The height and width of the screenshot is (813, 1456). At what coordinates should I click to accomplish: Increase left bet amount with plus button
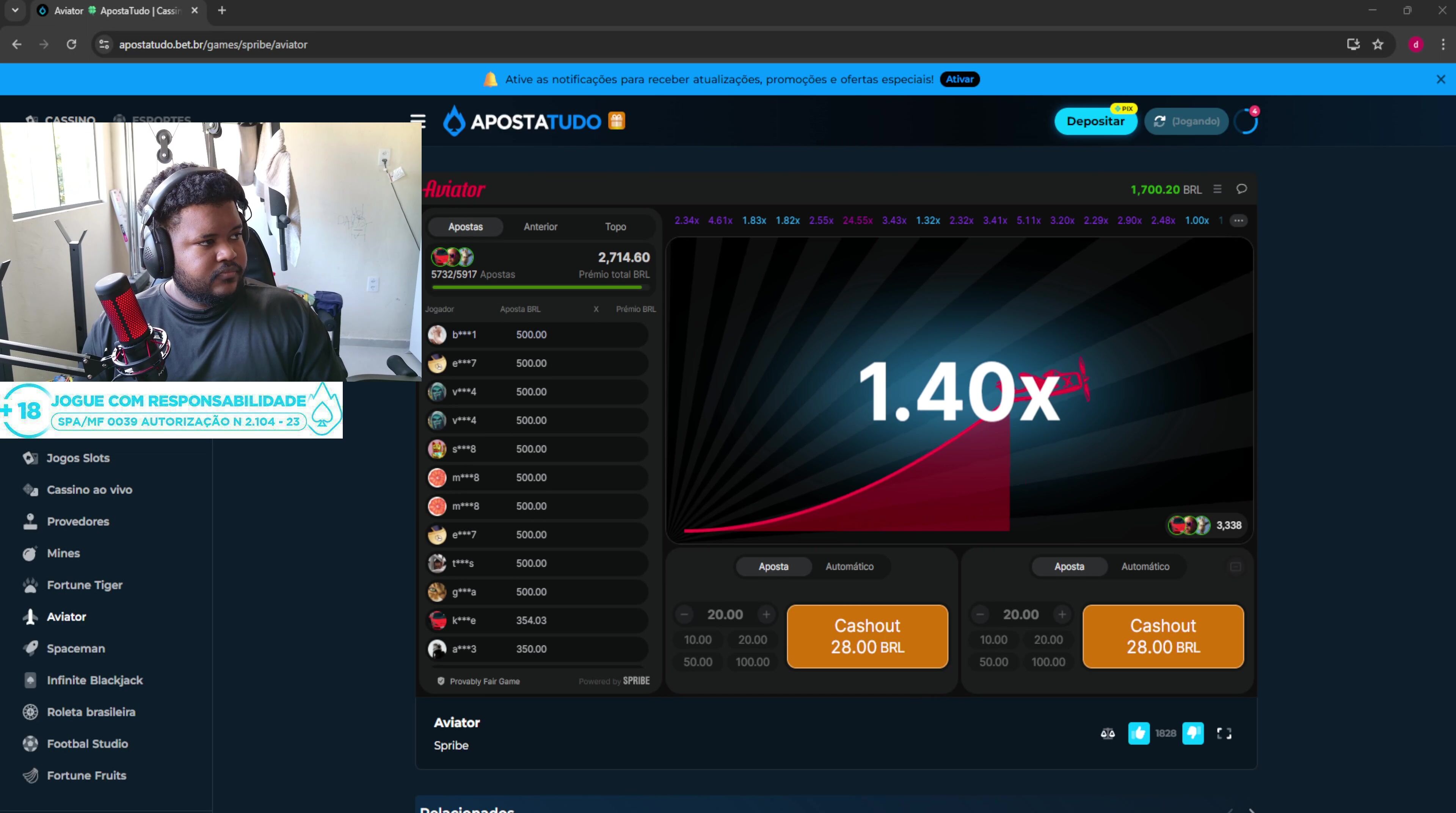(766, 614)
